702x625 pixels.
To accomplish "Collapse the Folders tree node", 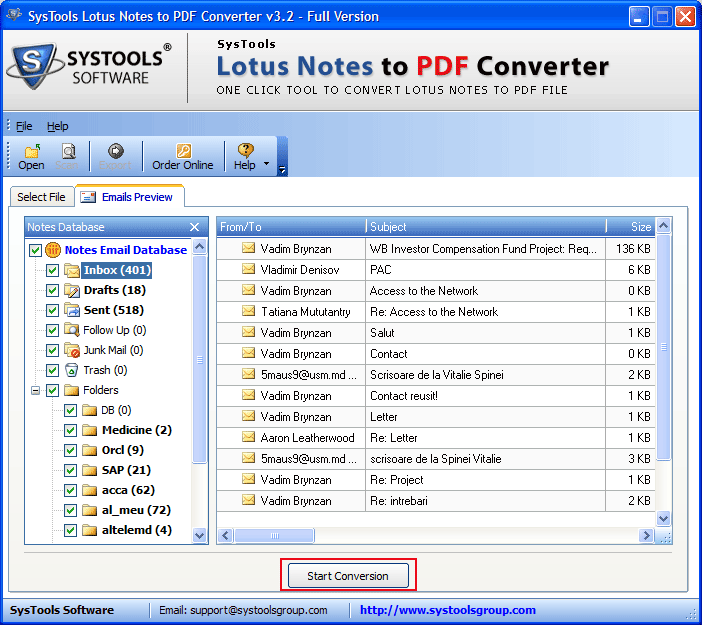I will [35, 390].
